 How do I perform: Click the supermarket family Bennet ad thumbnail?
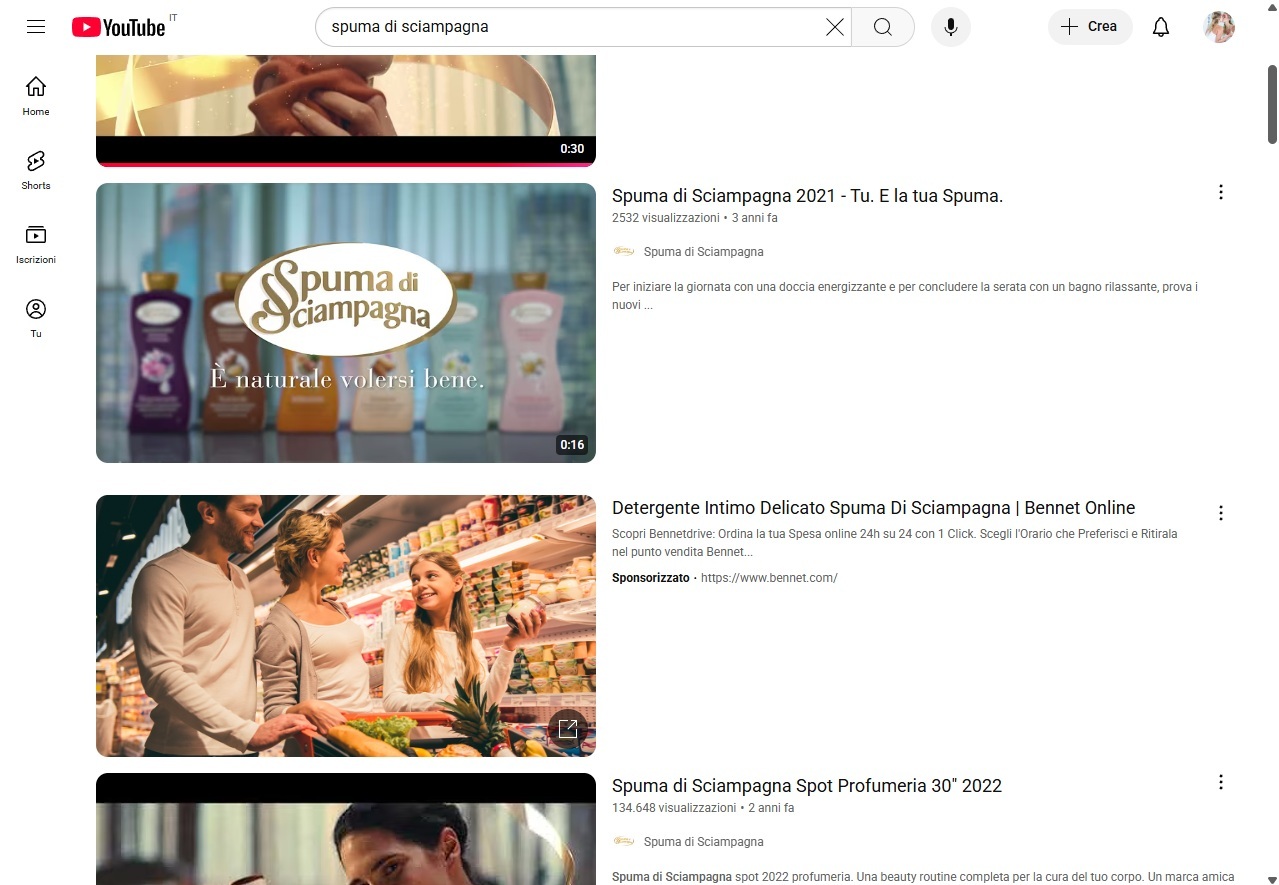pyautogui.click(x=346, y=626)
